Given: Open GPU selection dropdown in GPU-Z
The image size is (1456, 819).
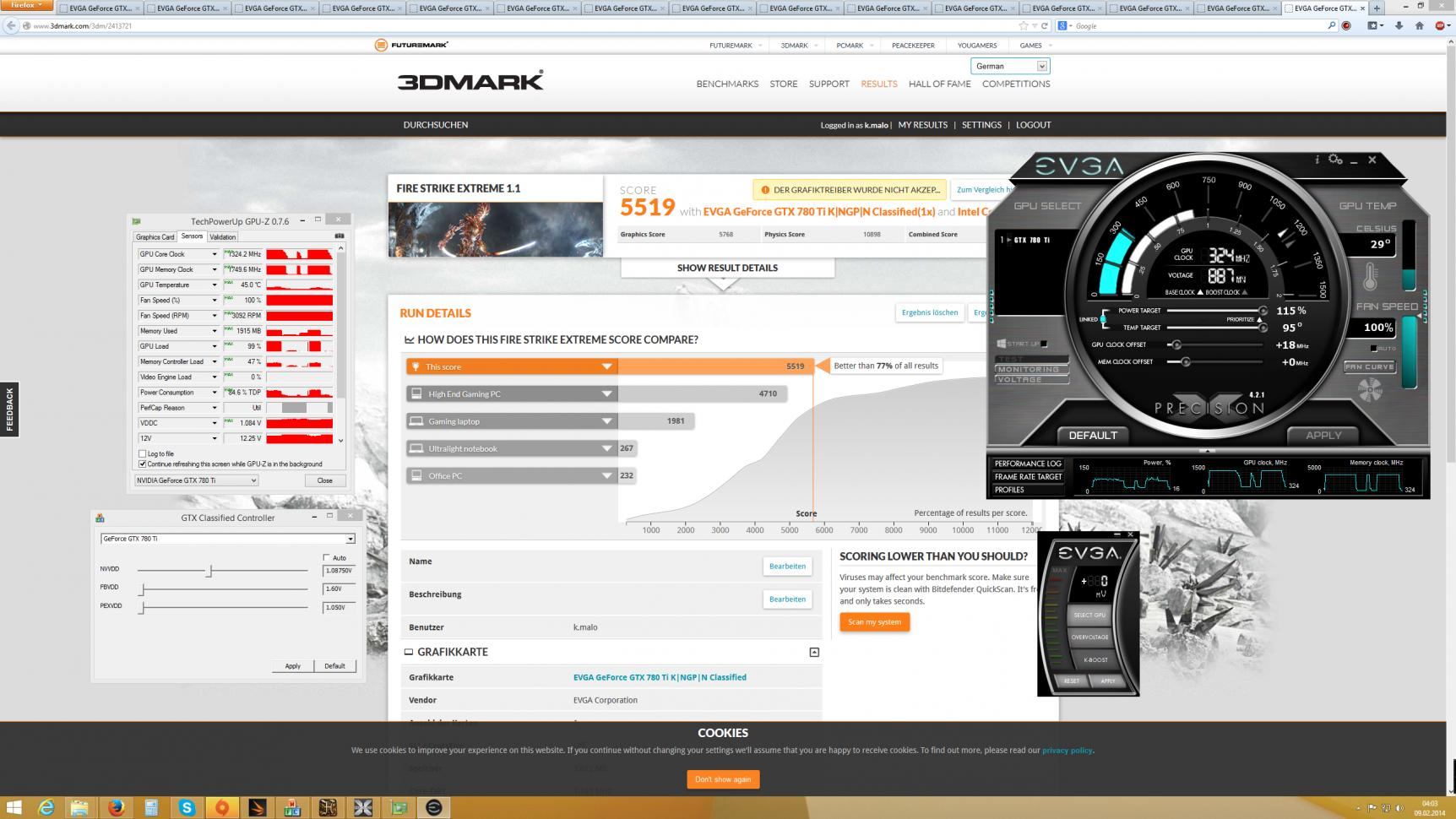Looking at the screenshot, I should click(196, 480).
